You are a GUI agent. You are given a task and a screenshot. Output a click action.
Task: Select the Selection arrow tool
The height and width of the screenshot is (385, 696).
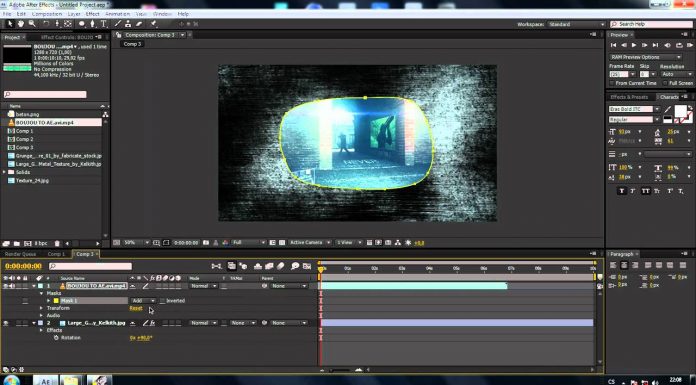pyautogui.click(x=10, y=24)
